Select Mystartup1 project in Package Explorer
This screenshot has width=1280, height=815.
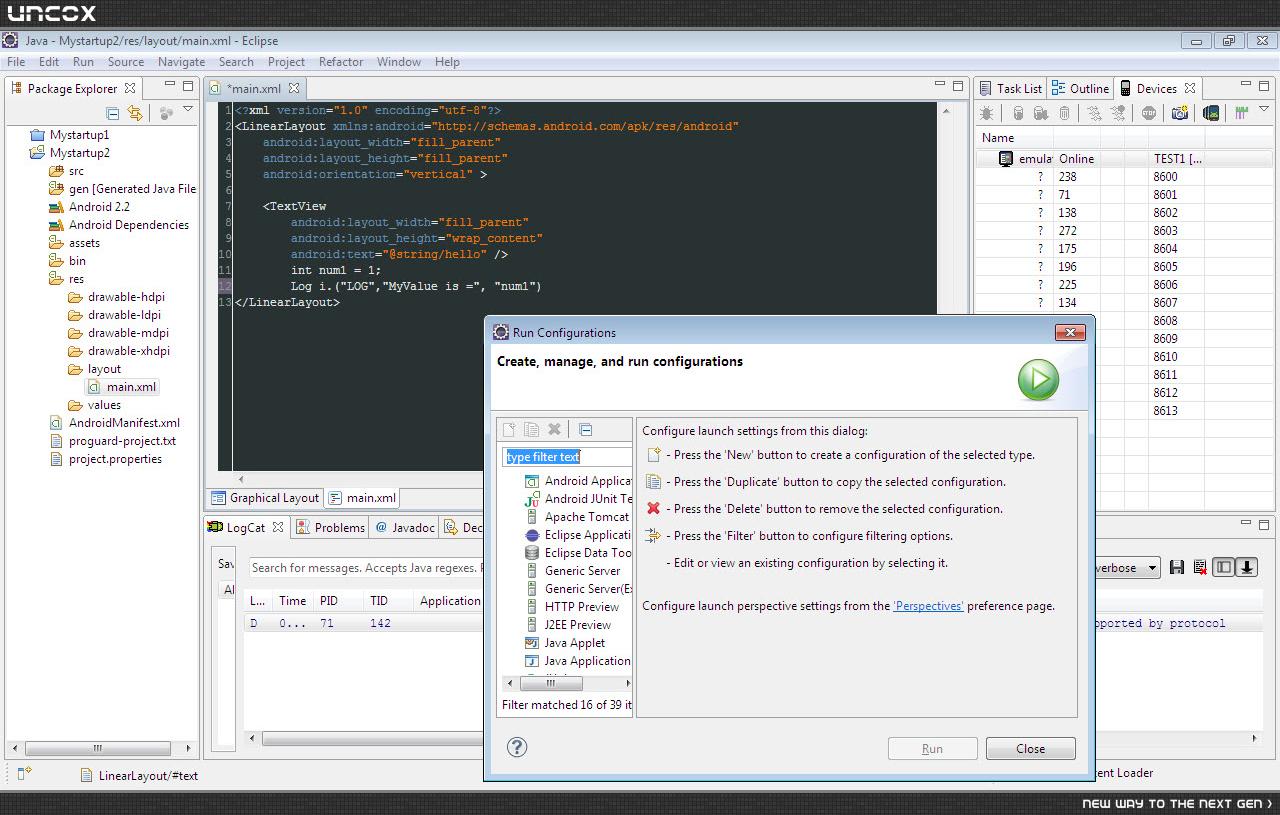(x=70, y=134)
